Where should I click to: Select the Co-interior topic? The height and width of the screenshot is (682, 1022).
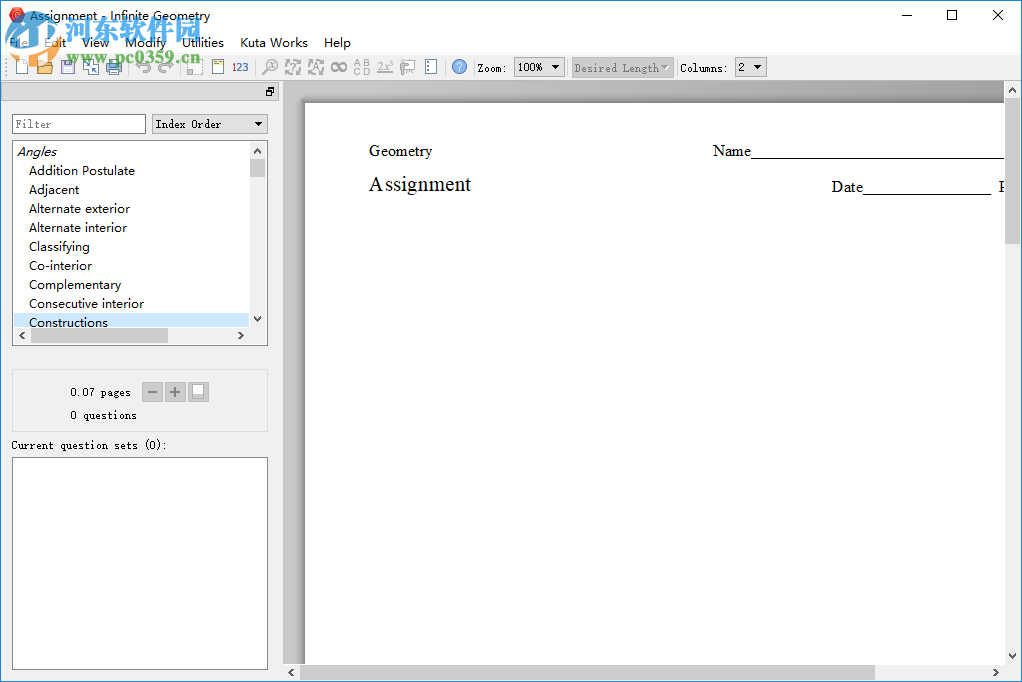point(61,265)
